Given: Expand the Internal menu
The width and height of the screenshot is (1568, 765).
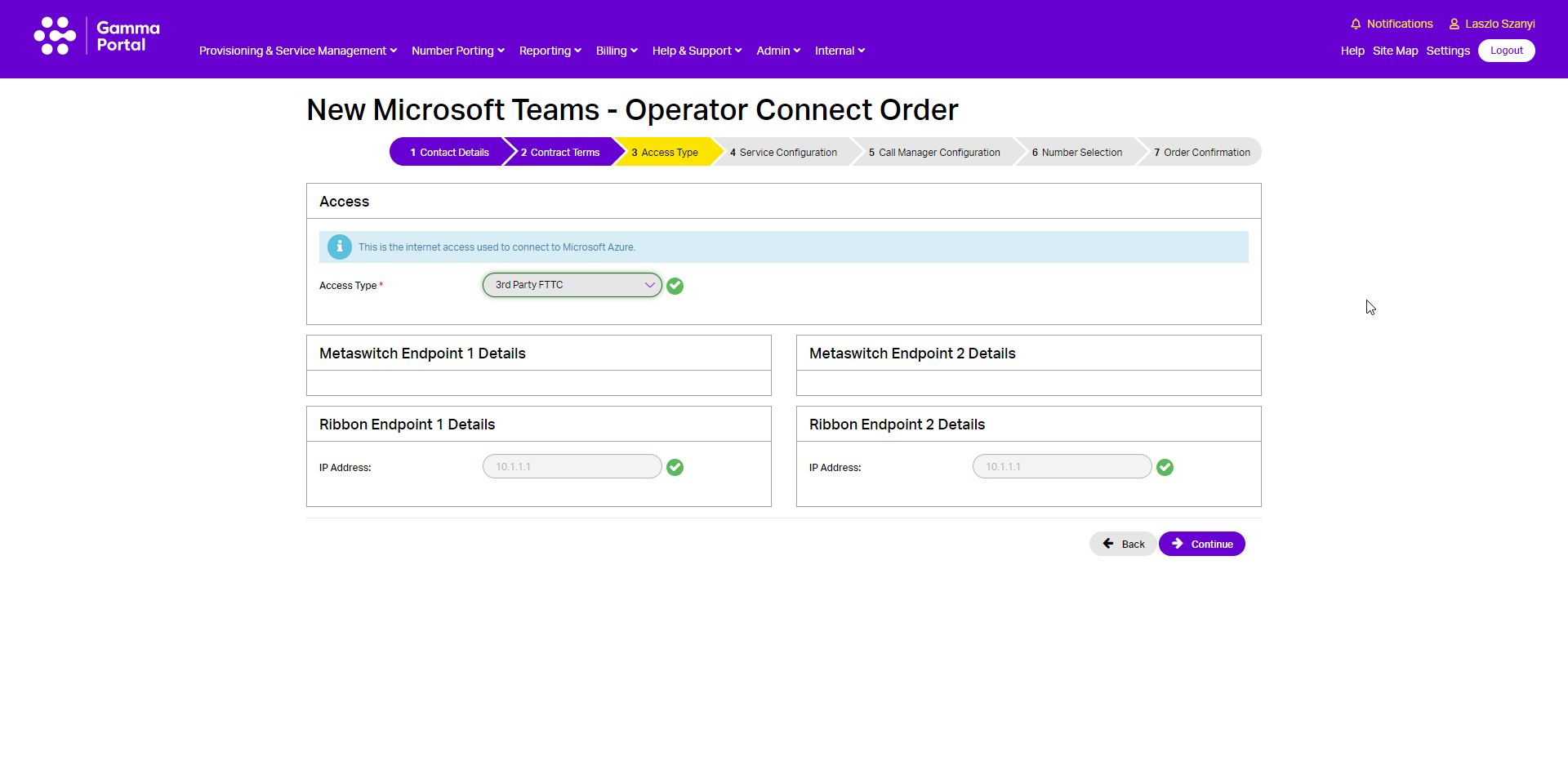Looking at the screenshot, I should point(840,51).
